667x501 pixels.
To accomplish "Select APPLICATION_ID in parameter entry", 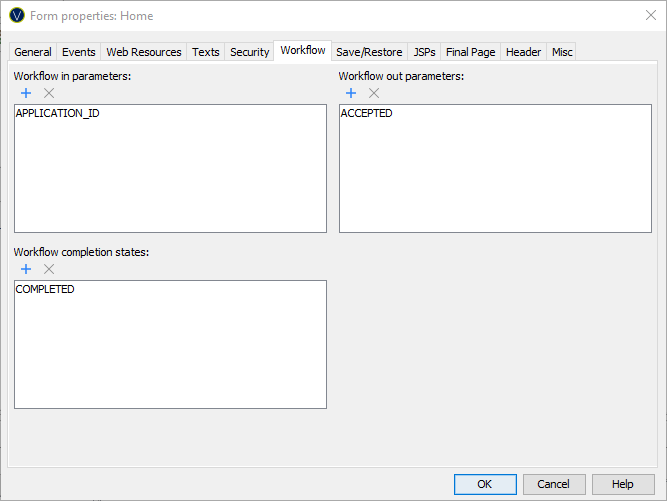I will pos(58,114).
